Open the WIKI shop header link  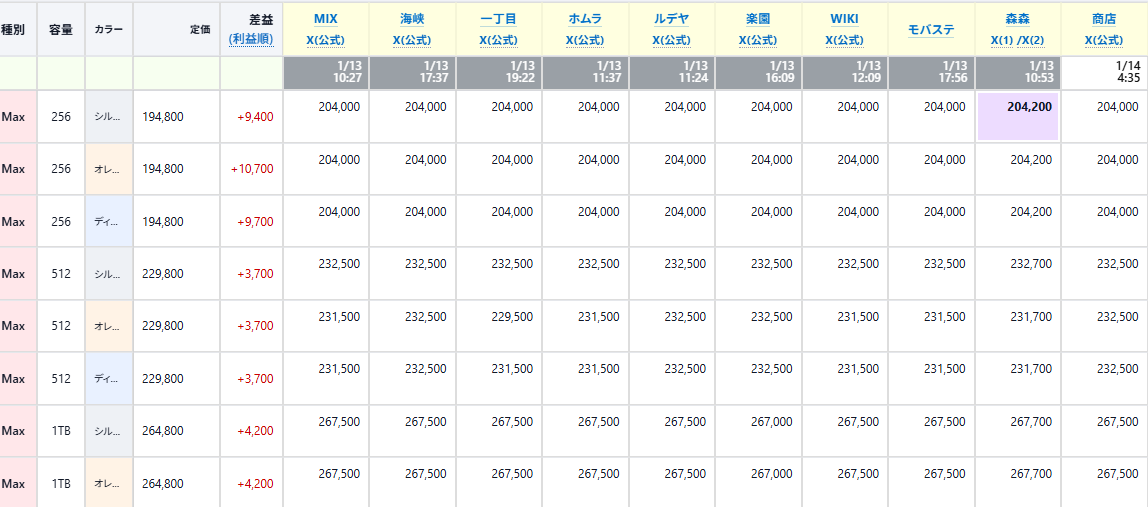point(844,19)
